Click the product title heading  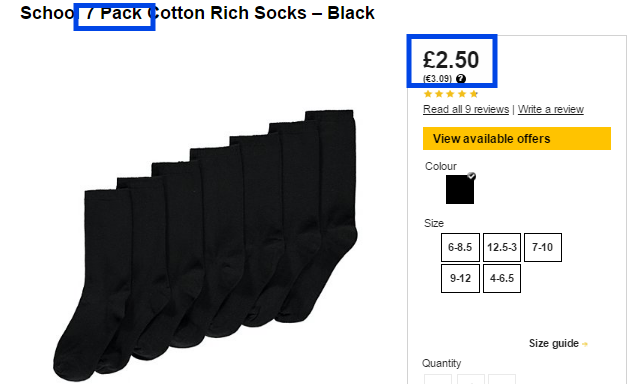[x=197, y=13]
